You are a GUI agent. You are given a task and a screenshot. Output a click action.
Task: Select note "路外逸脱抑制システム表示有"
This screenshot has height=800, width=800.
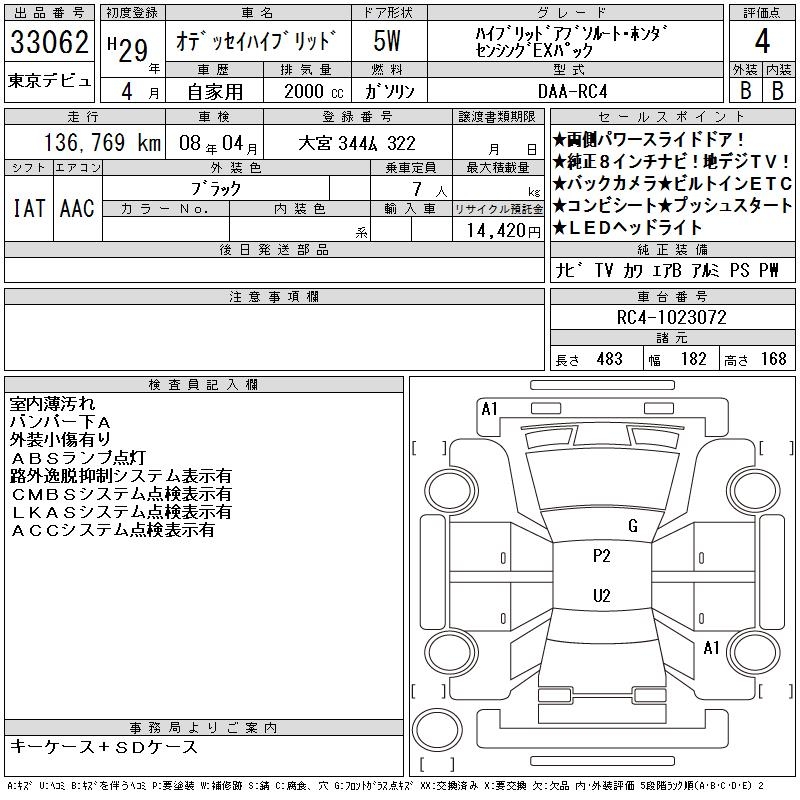(121, 476)
